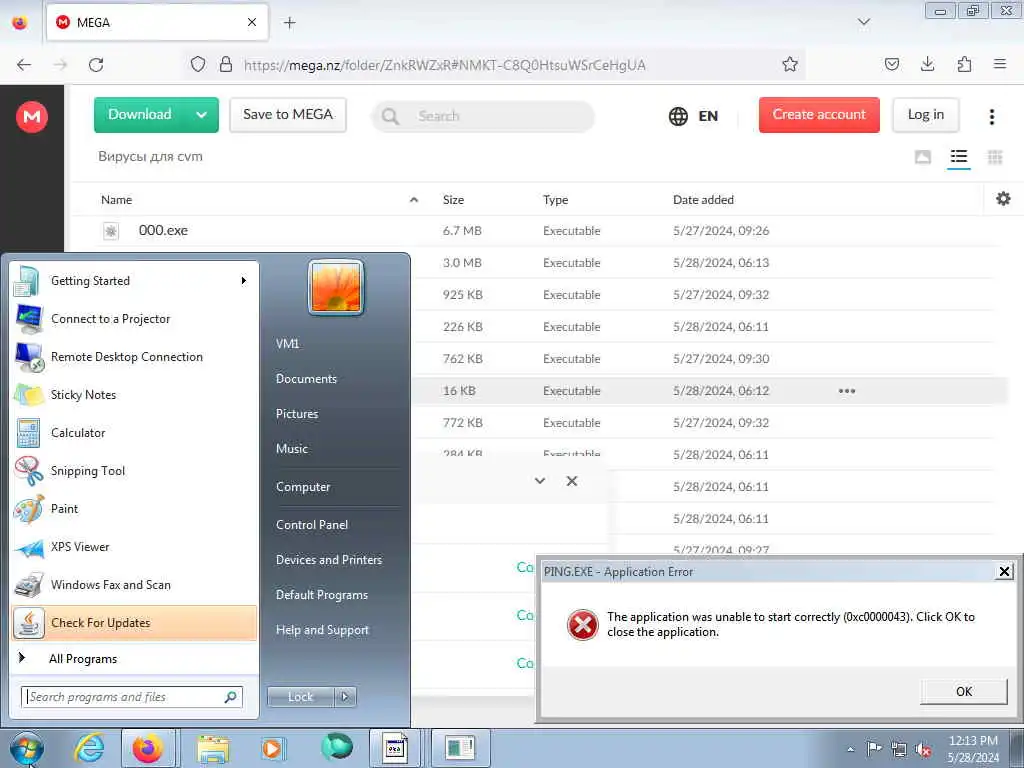Open a new browser tab

(289, 23)
